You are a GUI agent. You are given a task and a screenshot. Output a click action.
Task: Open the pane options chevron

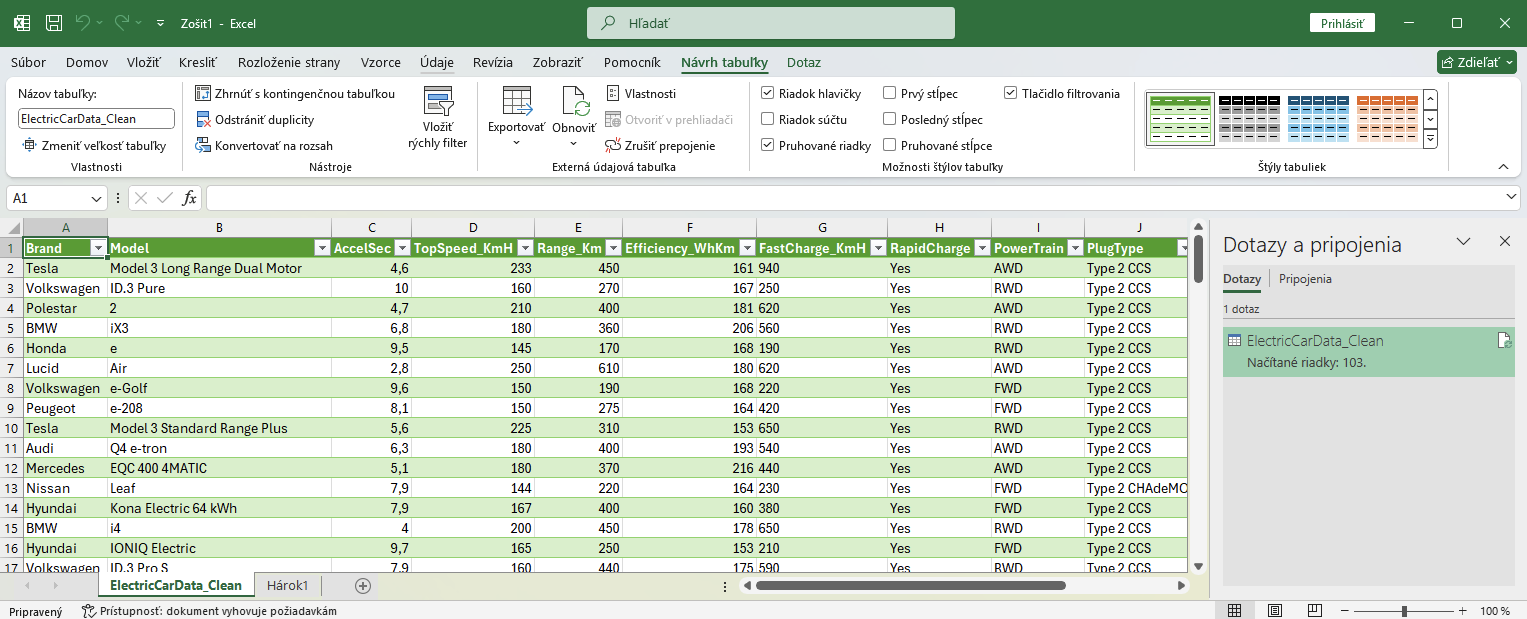coord(1463,241)
